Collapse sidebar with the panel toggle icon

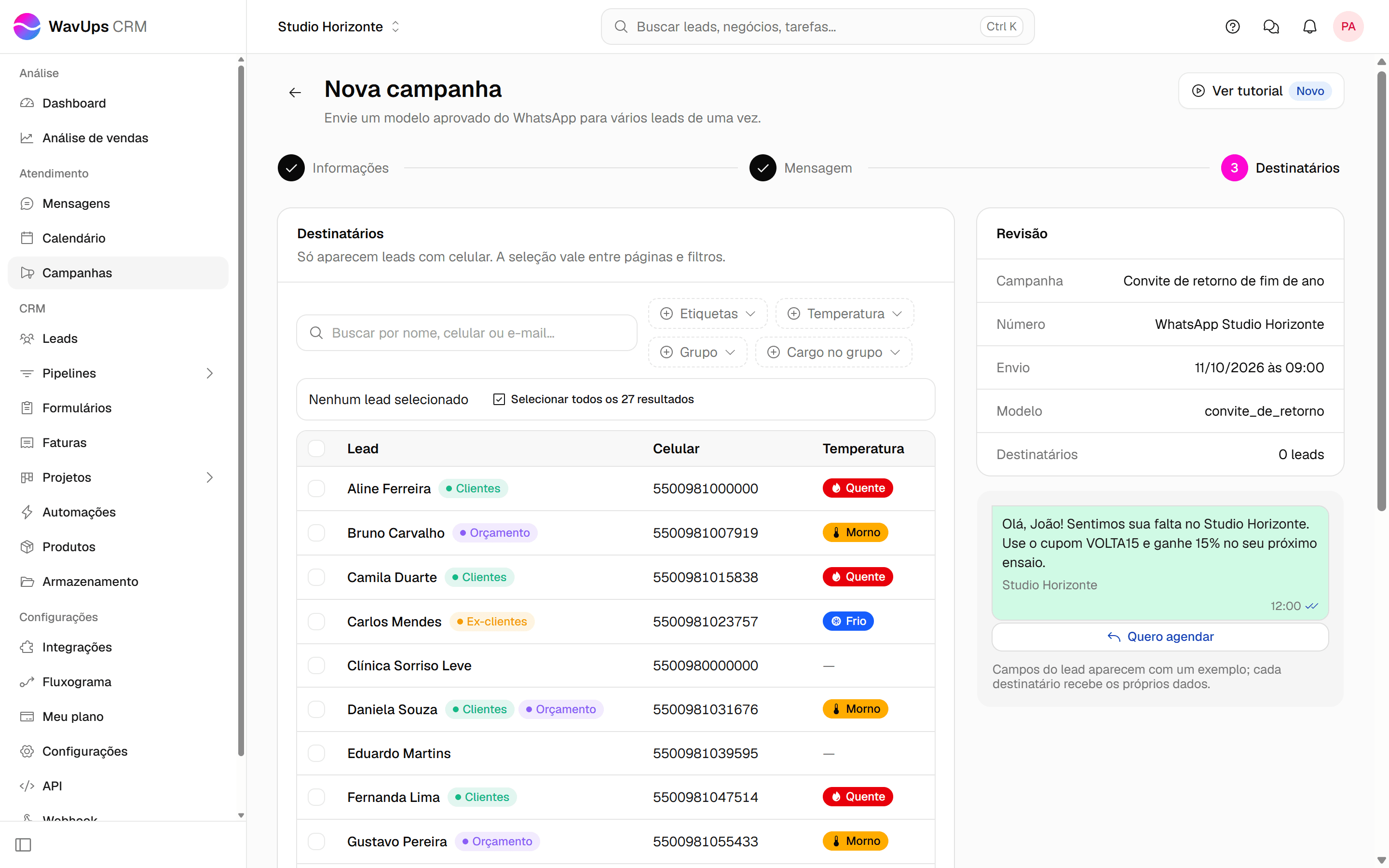point(24,844)
